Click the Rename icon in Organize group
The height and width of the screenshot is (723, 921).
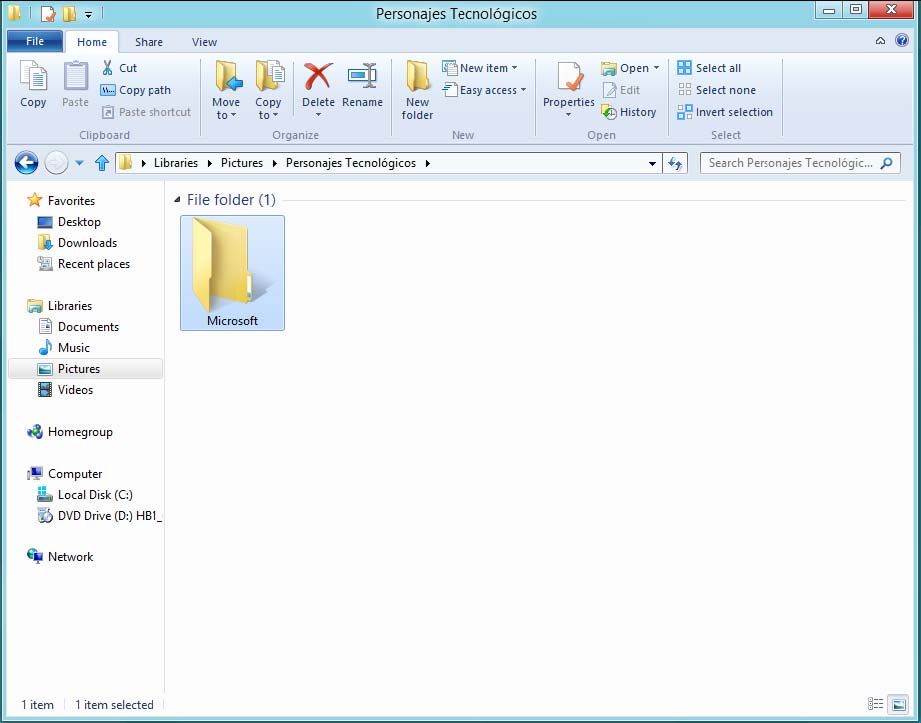(362, 77)
